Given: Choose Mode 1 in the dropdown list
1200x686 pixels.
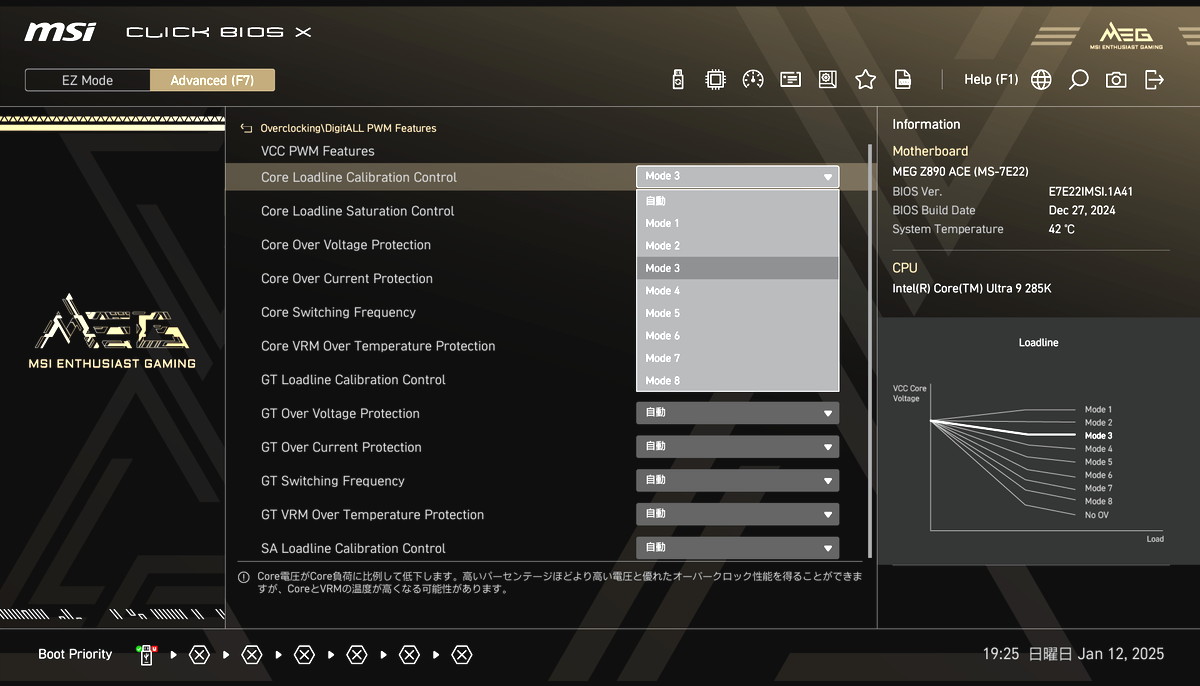Looking at the screenshot, I should (738, 223).
